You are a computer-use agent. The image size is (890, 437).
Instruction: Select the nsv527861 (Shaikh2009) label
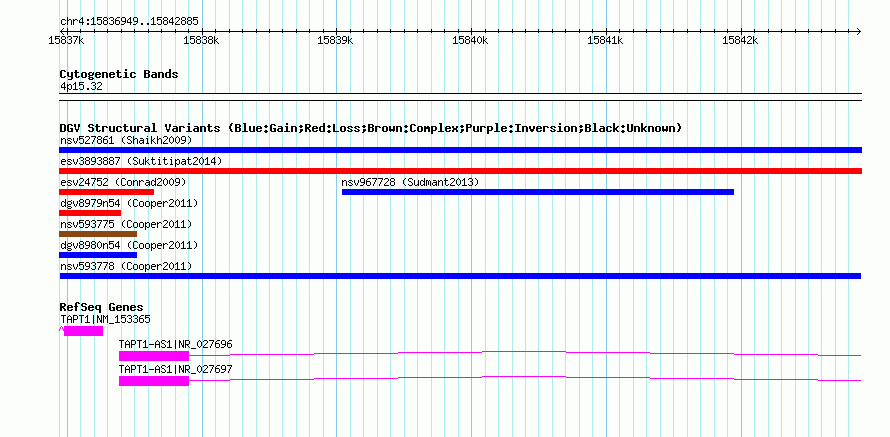[x=126, y=140]
